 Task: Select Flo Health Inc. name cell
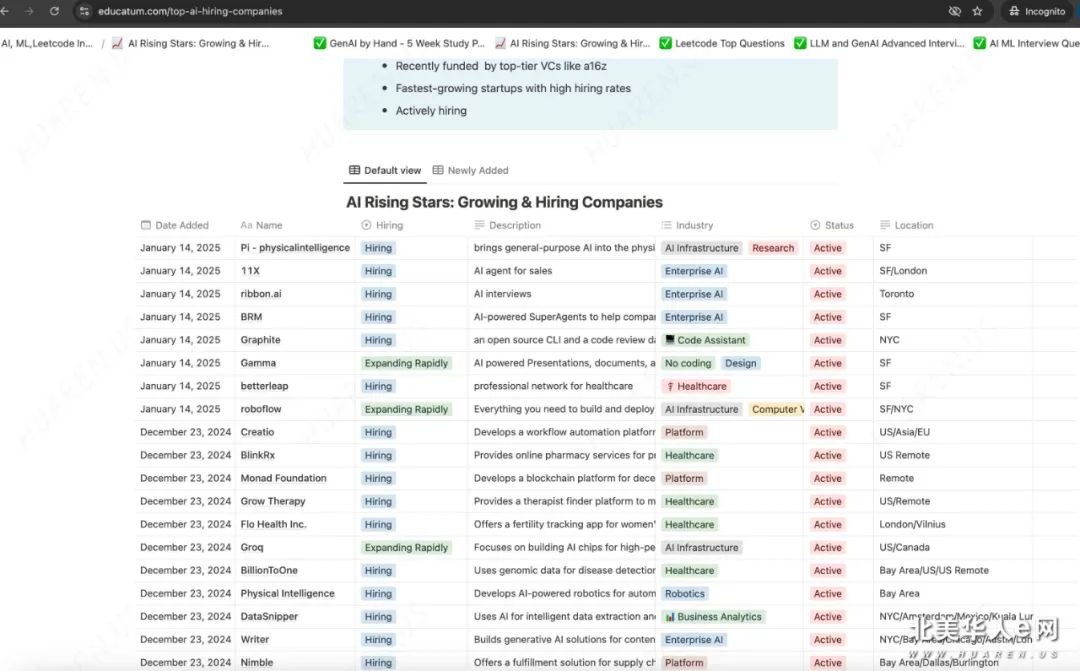(273, 524)
